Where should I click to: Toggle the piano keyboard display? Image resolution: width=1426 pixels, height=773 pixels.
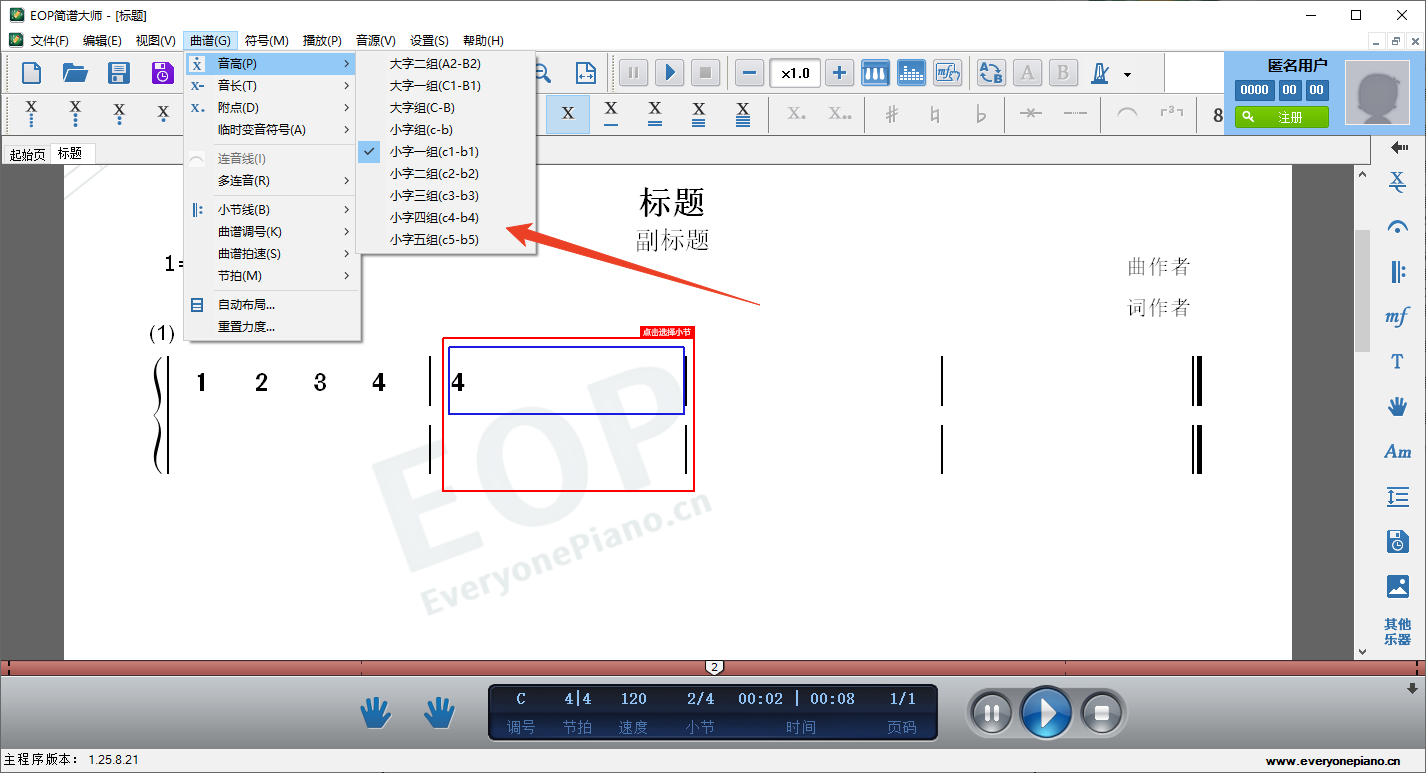876,73
